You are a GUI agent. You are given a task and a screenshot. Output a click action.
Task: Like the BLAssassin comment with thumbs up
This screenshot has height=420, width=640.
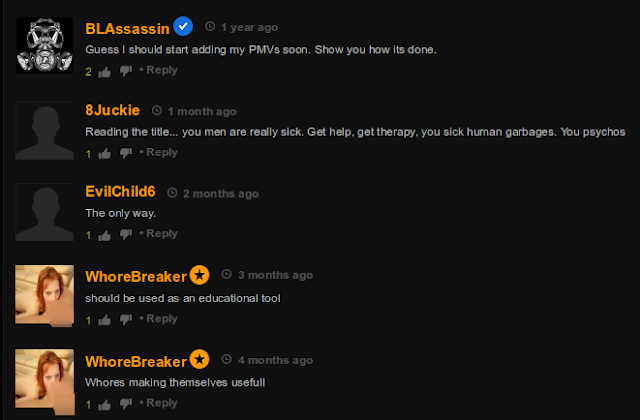(104, 72)
